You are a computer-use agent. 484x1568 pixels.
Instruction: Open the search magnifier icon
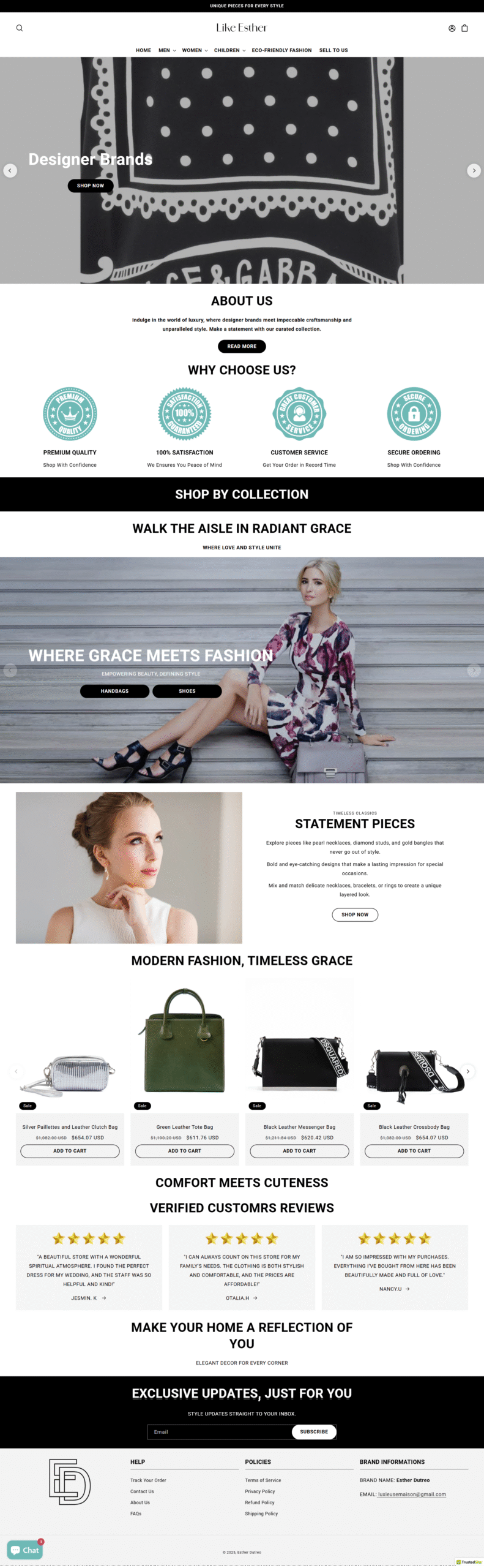coord(20,28)
